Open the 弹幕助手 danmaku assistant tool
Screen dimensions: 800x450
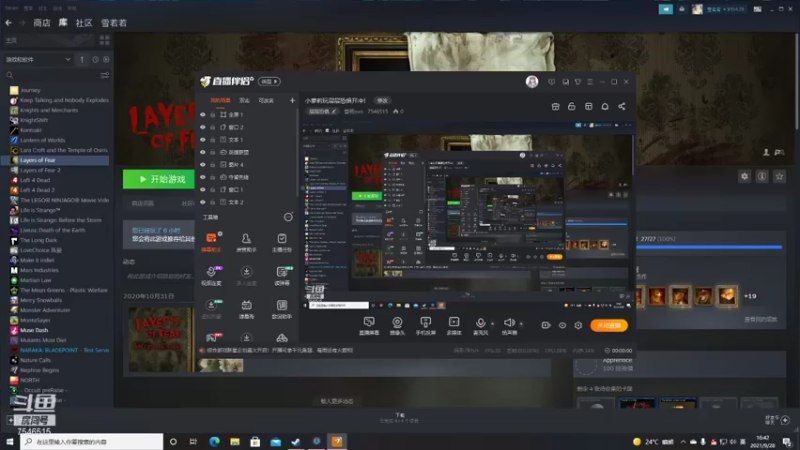click(x=211, y=242)
